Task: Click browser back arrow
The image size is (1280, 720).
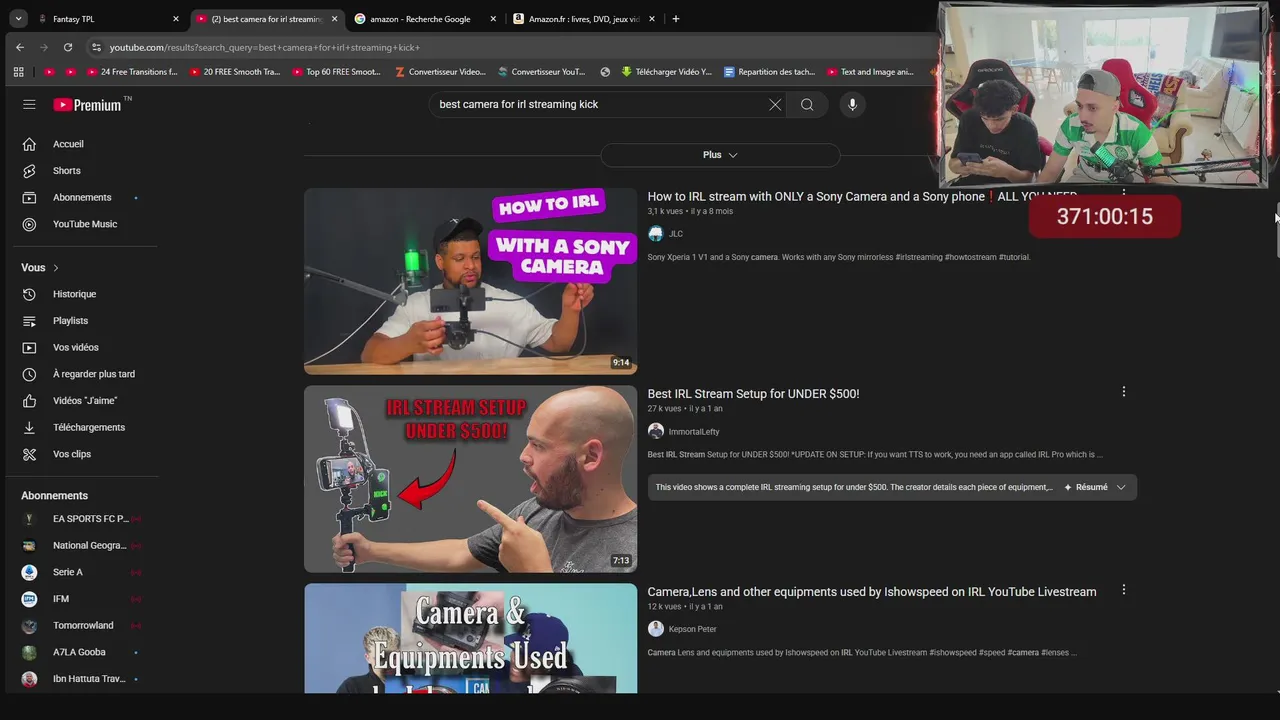Action: pos(20,47)
